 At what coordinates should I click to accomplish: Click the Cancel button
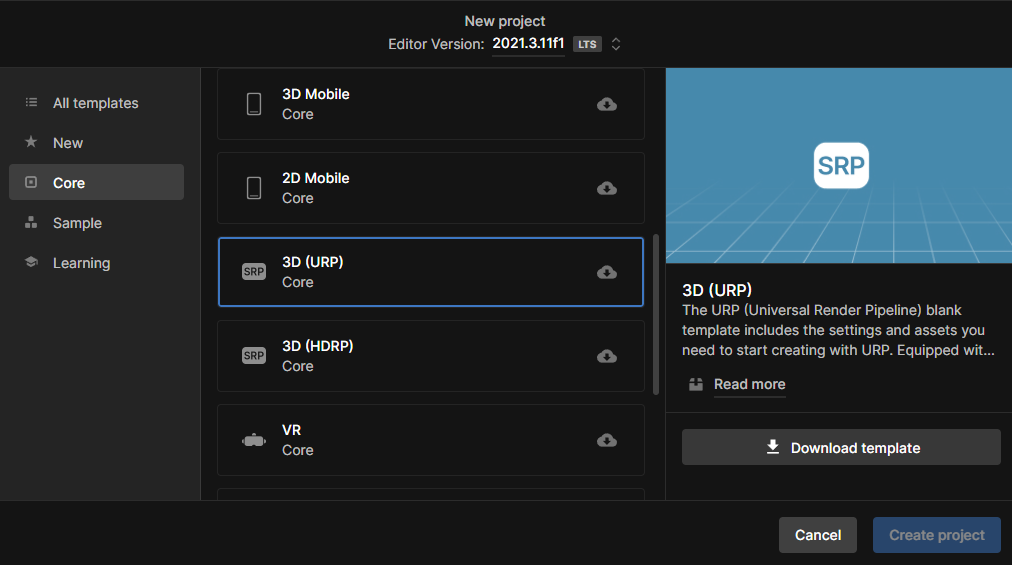click(x=817, y=535)
